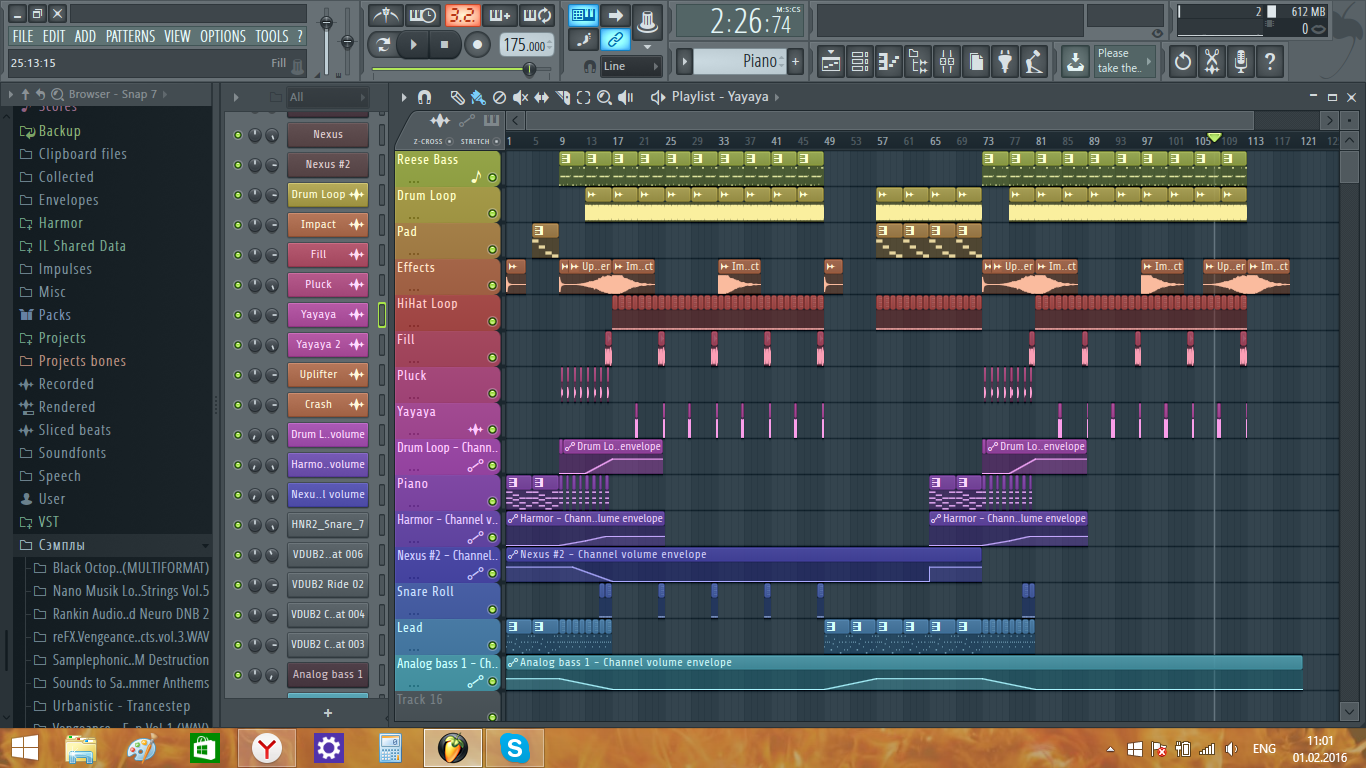Toggle typing keyboard to piano
The height and width of the screenshot is (768, 1366).
[583, 15]
